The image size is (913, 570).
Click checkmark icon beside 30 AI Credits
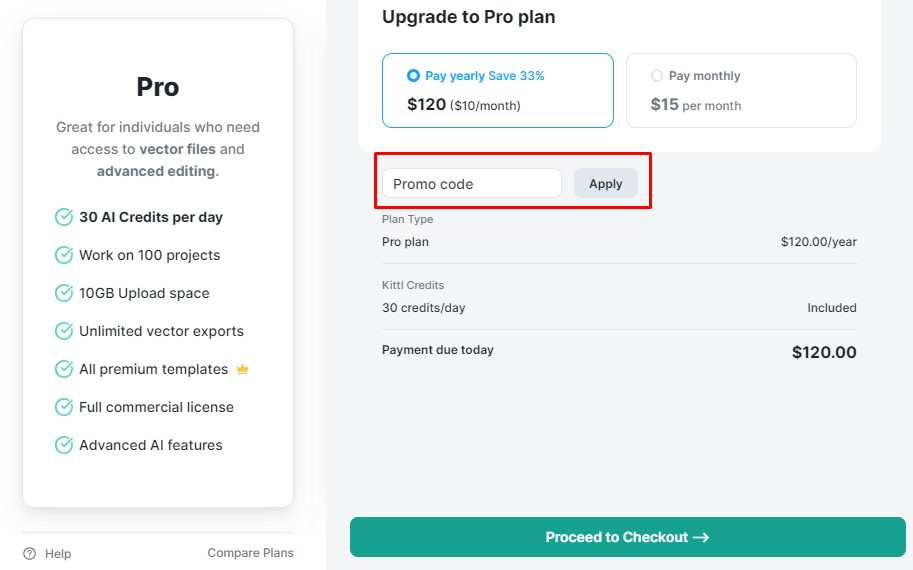(x=64, y=217)
